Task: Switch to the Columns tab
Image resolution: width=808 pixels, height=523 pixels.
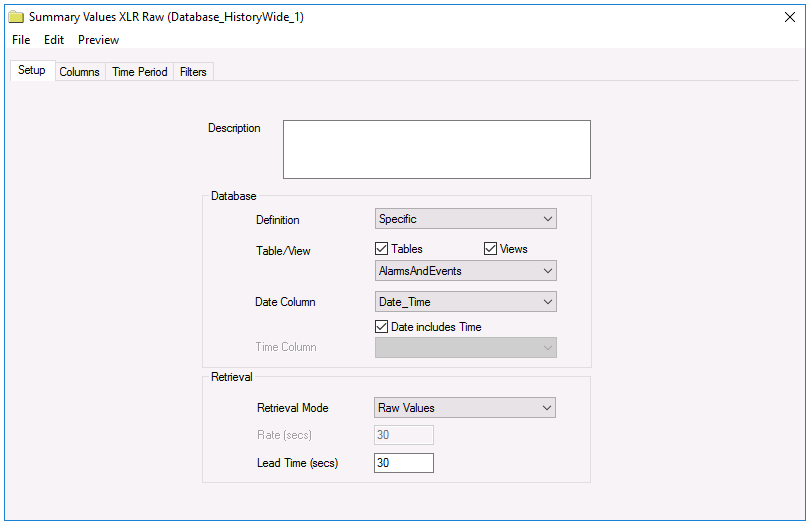Action: pos(79,72)
